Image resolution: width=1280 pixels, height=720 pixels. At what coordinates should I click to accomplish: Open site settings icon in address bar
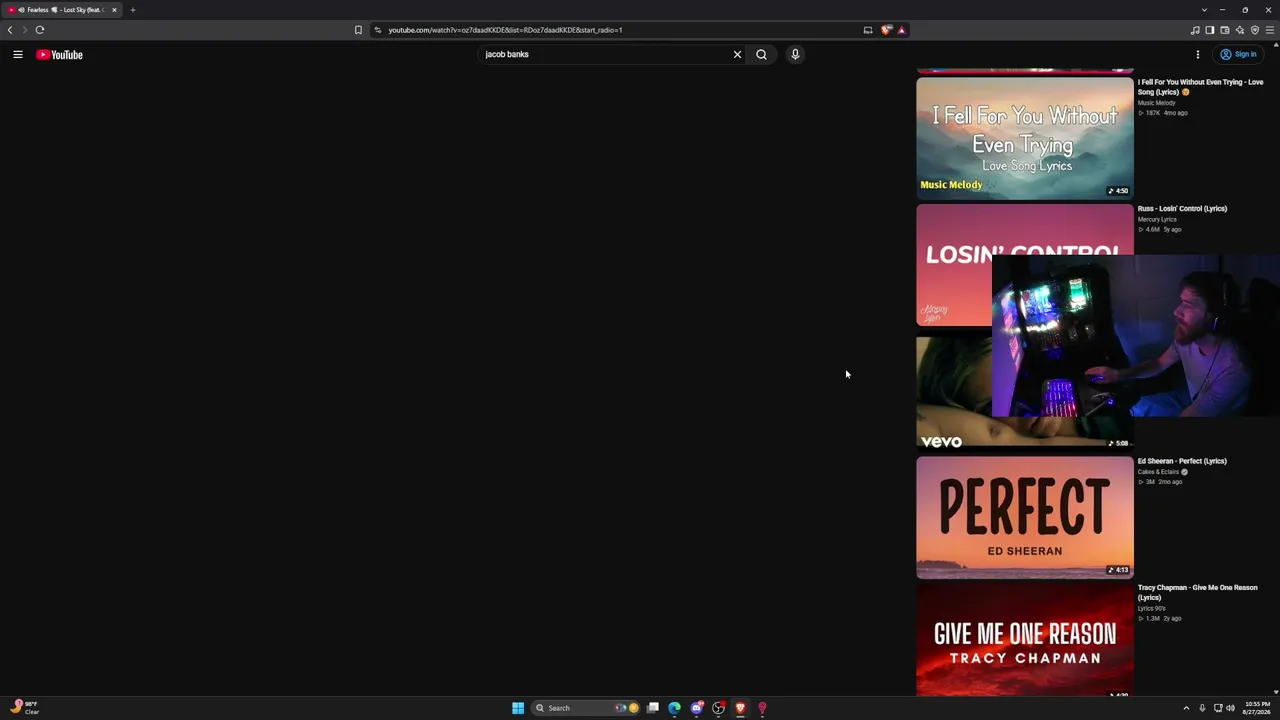(377, 30)
